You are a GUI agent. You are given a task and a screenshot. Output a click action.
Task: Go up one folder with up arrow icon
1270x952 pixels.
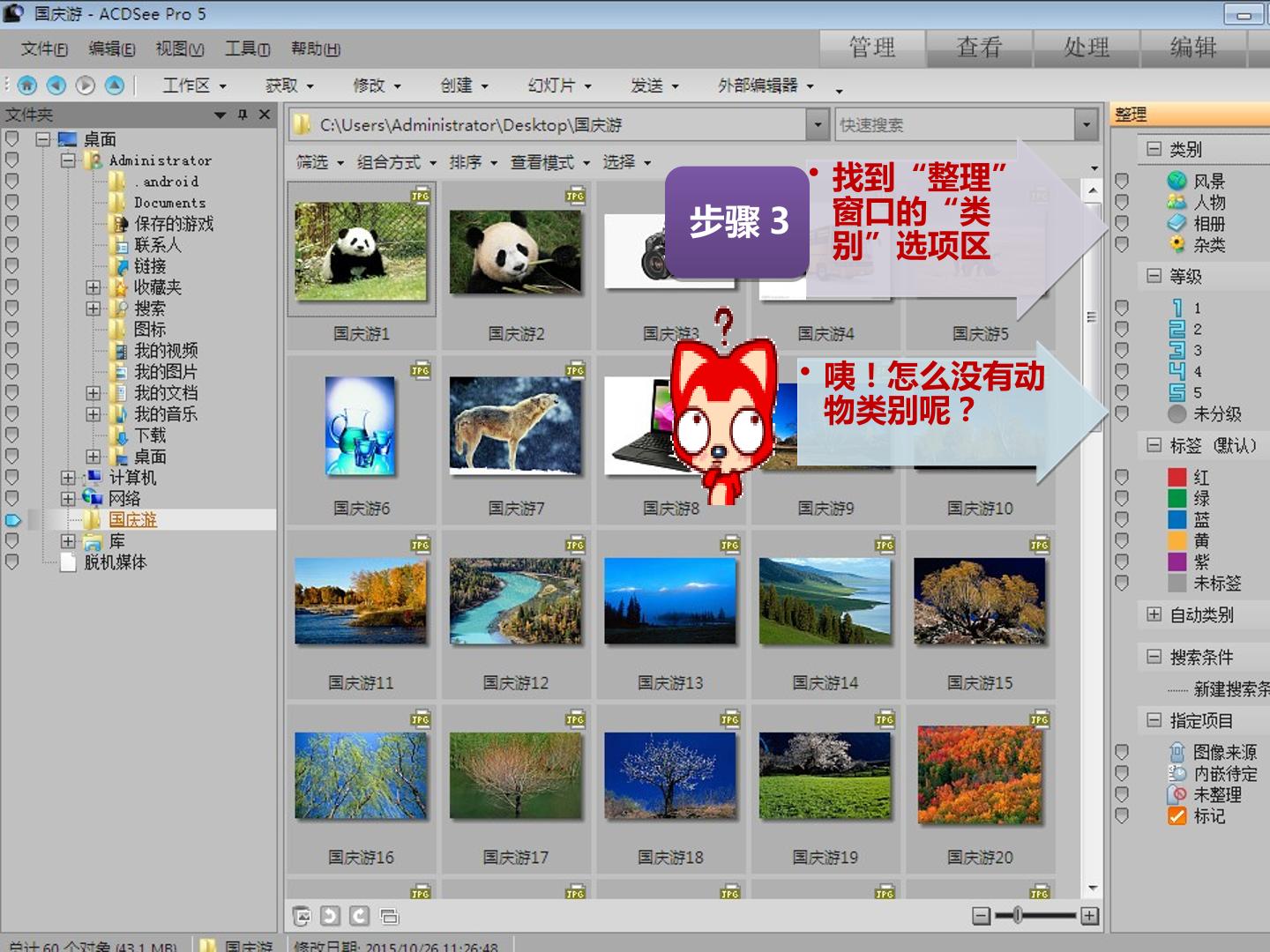pos(115,85)
